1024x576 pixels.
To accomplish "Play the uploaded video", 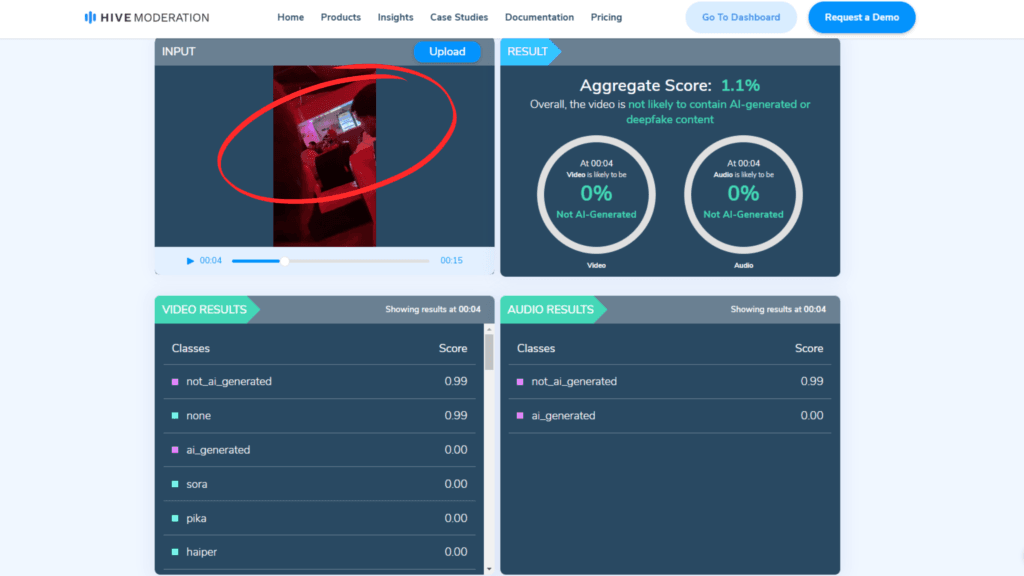I will click(x=190, y=261).
